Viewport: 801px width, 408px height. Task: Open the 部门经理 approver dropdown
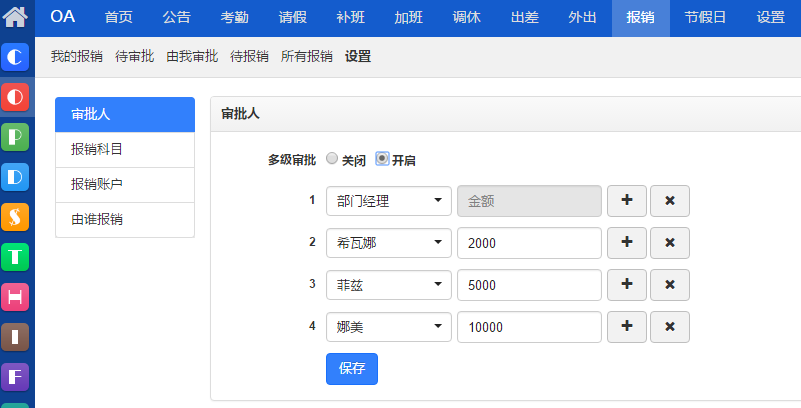tap(388, 200)
